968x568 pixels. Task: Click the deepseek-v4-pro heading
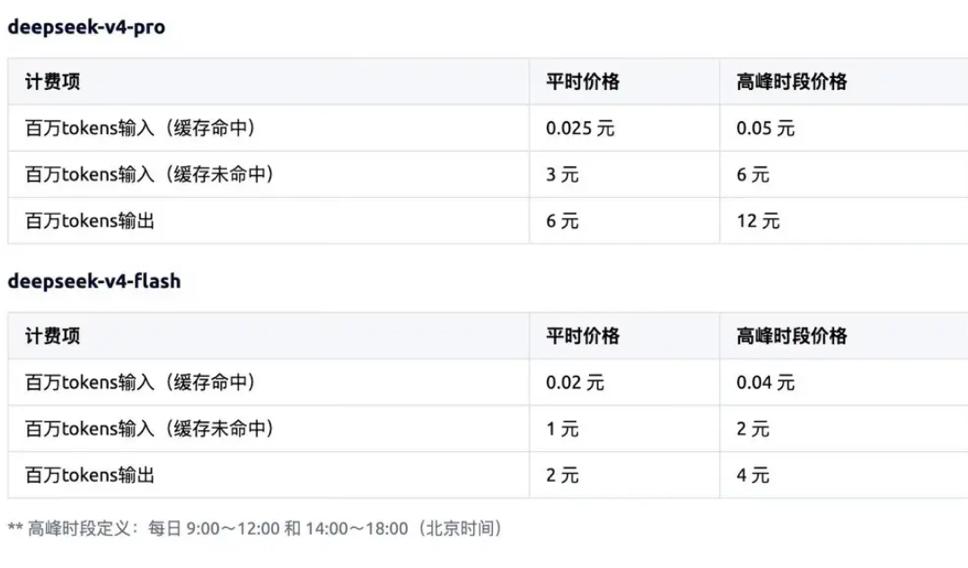[86, 27]
